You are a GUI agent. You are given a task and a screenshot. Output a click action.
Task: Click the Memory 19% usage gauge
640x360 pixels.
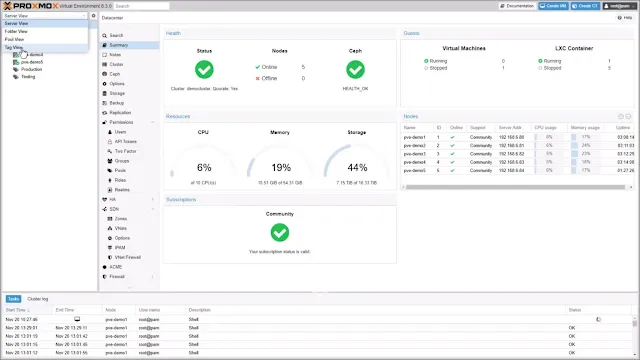[x=280, y=161]
